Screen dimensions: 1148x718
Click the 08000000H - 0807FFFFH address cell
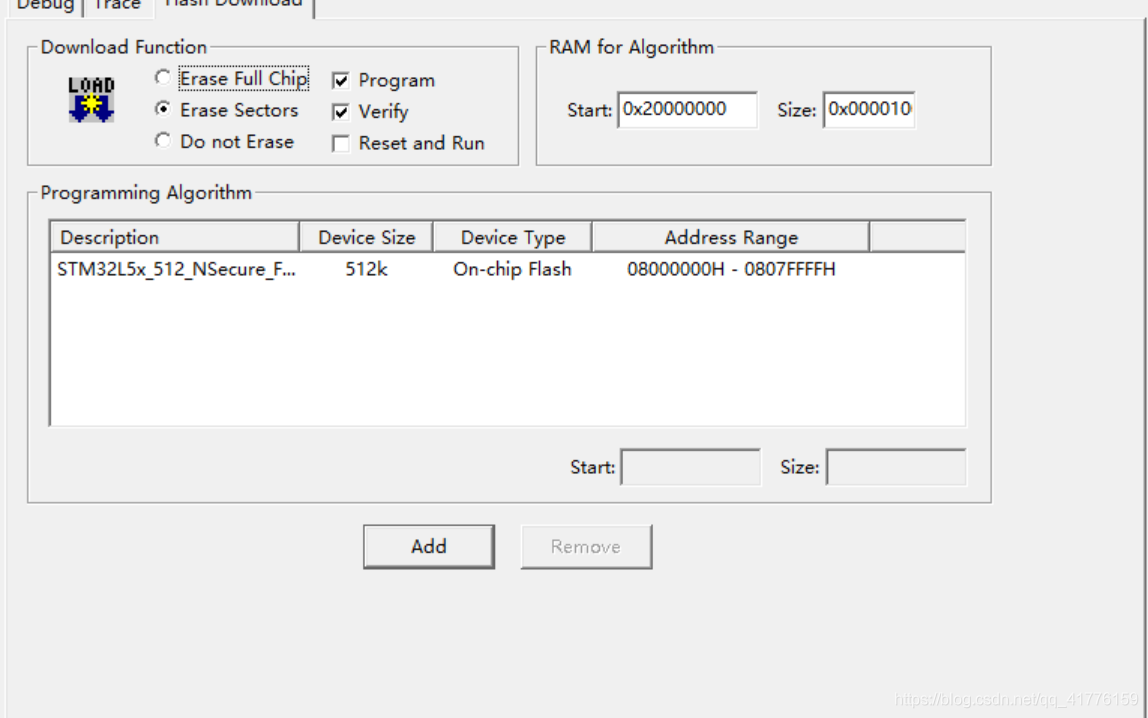click(731, 269)
